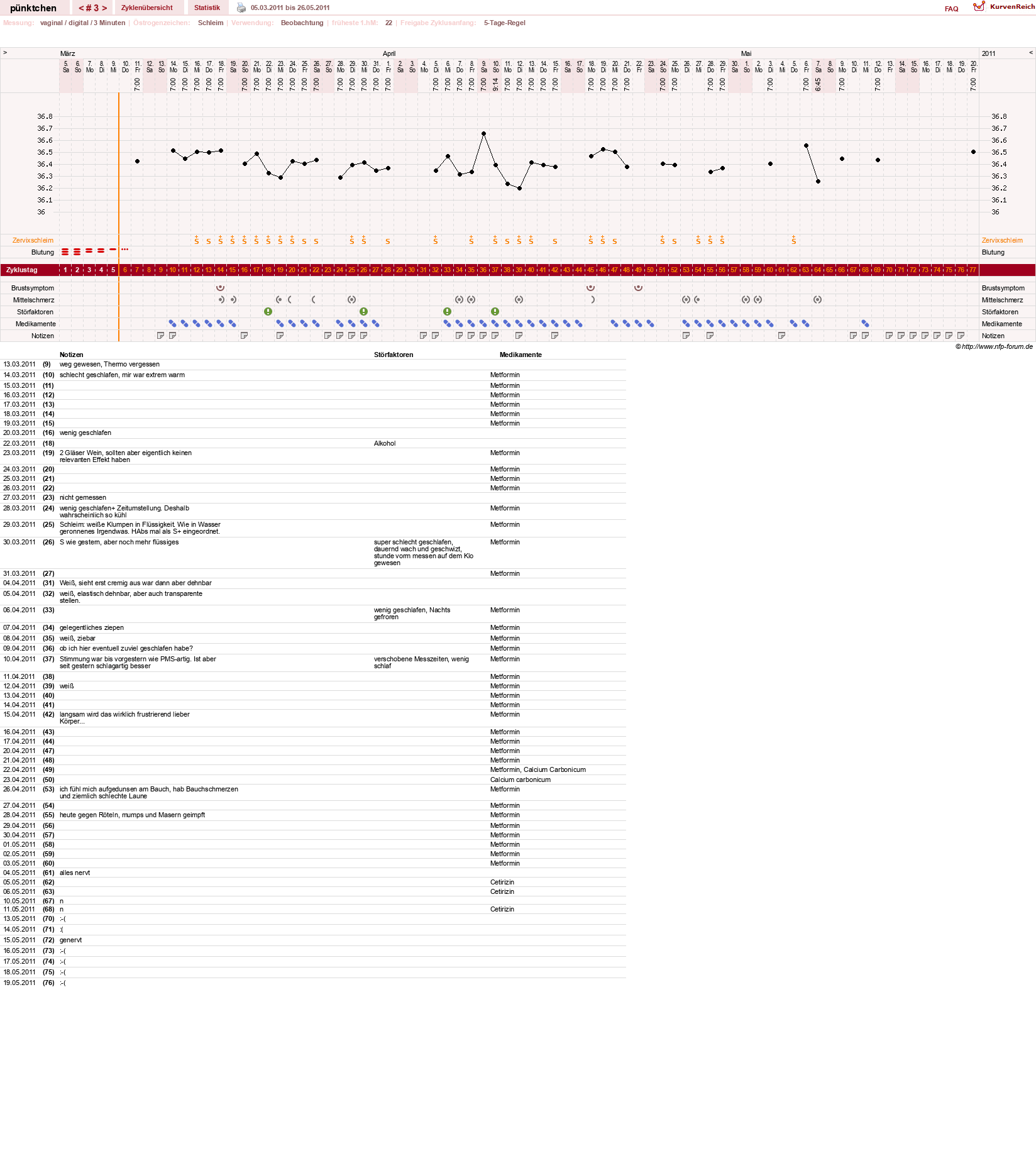Click note row 'weg gewesen, Thermo vergessen'
The height and width of the screenshot is (1168, 1036).
[x=109, y=364]
